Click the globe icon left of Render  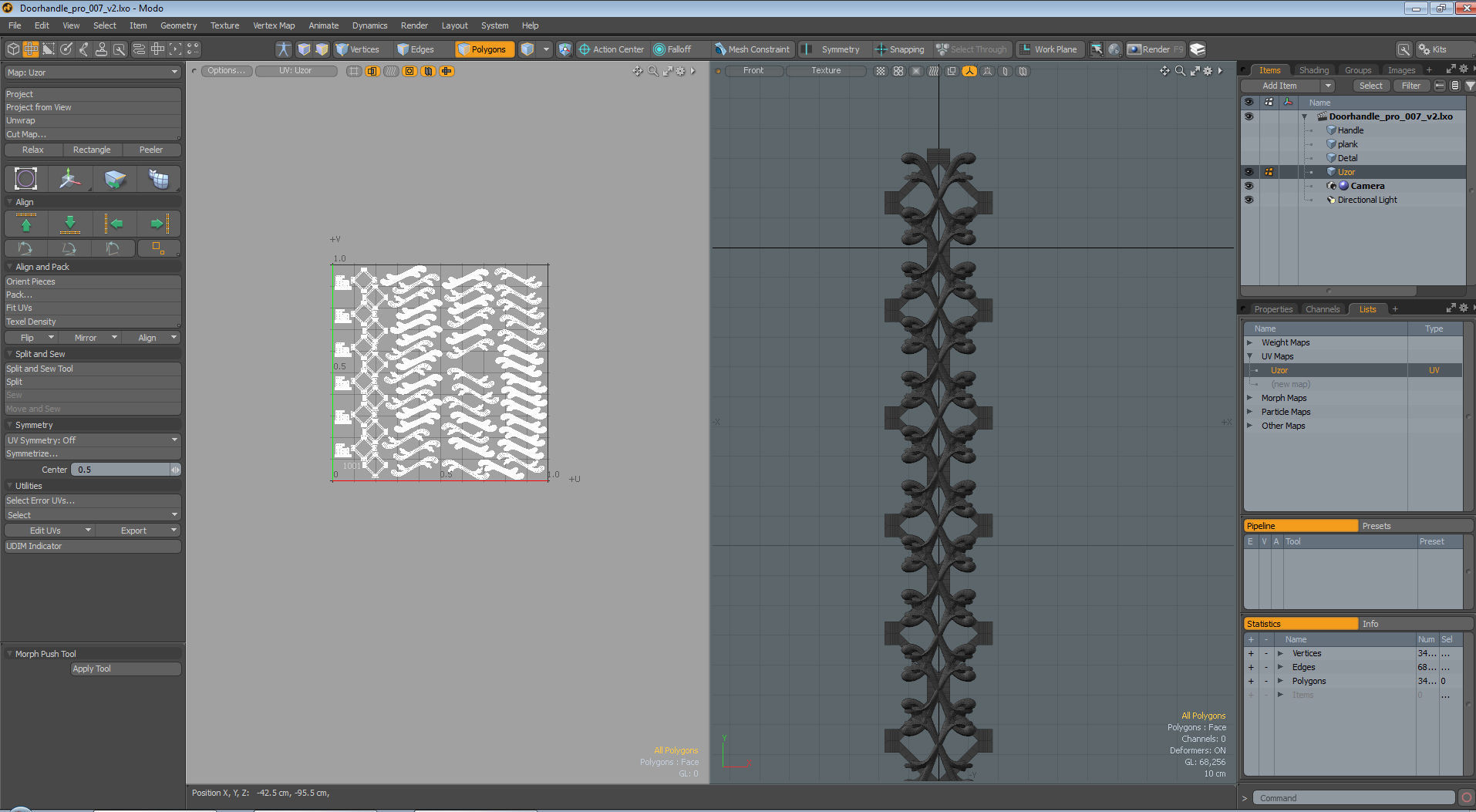click(1114, 49)
